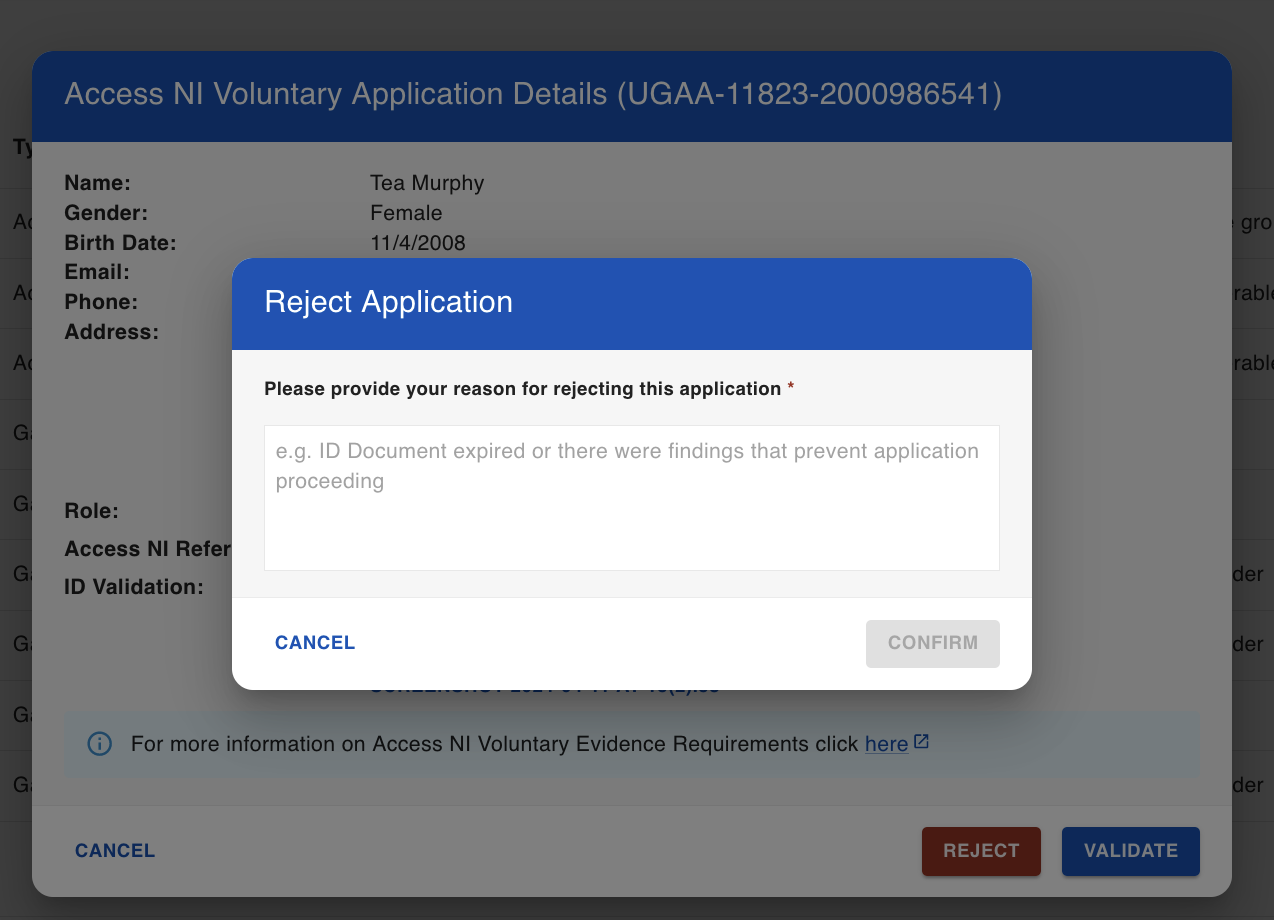Select the 'Reject Application' dialog title

coord(388,302)
